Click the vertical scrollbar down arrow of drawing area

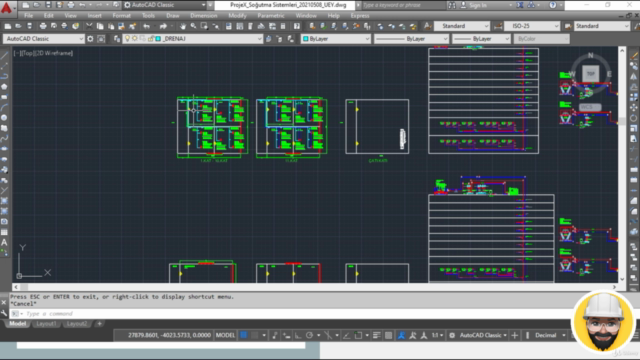tap(622, 279)
